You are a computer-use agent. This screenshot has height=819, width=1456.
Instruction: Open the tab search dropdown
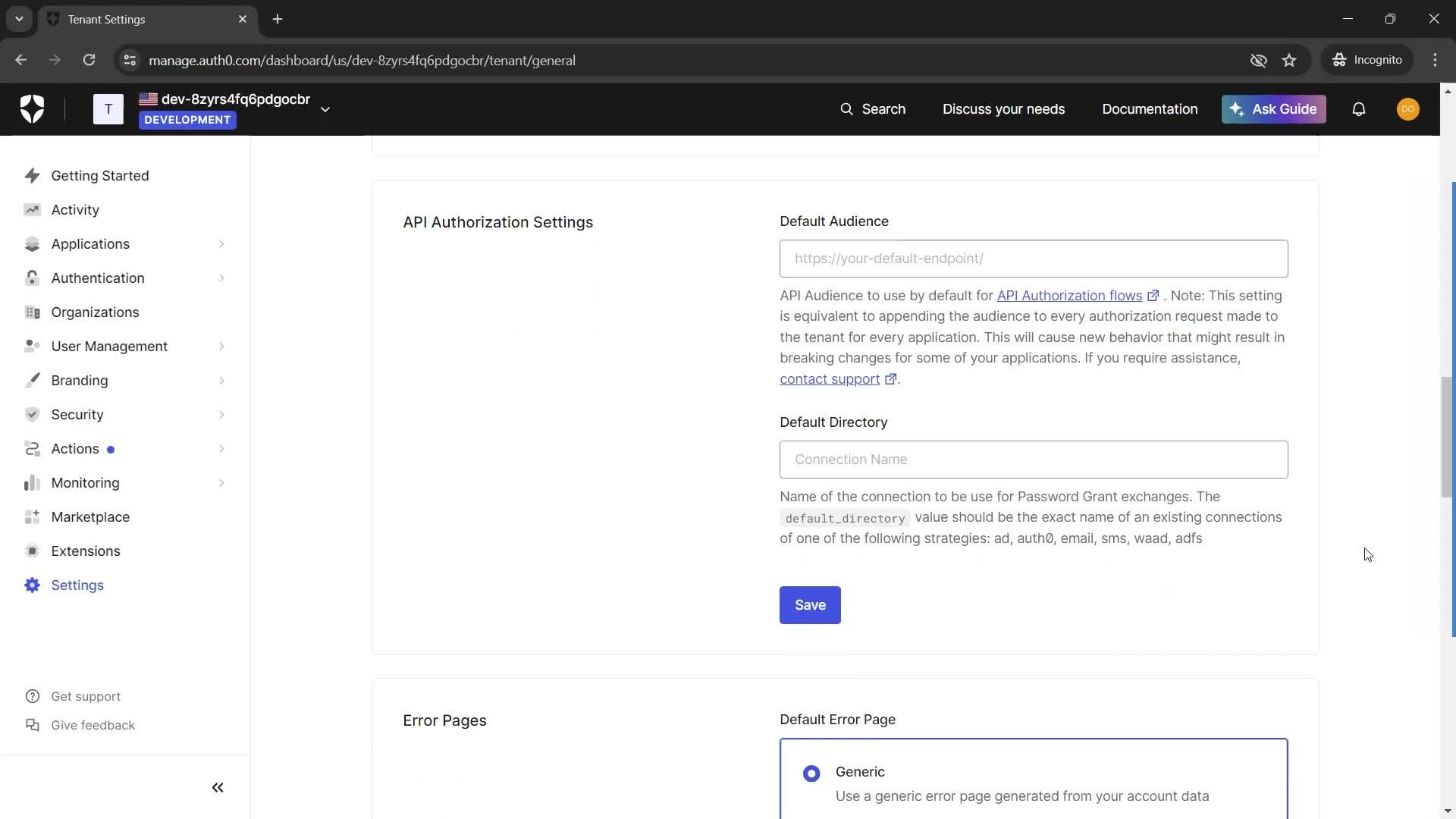coord(19,19)
